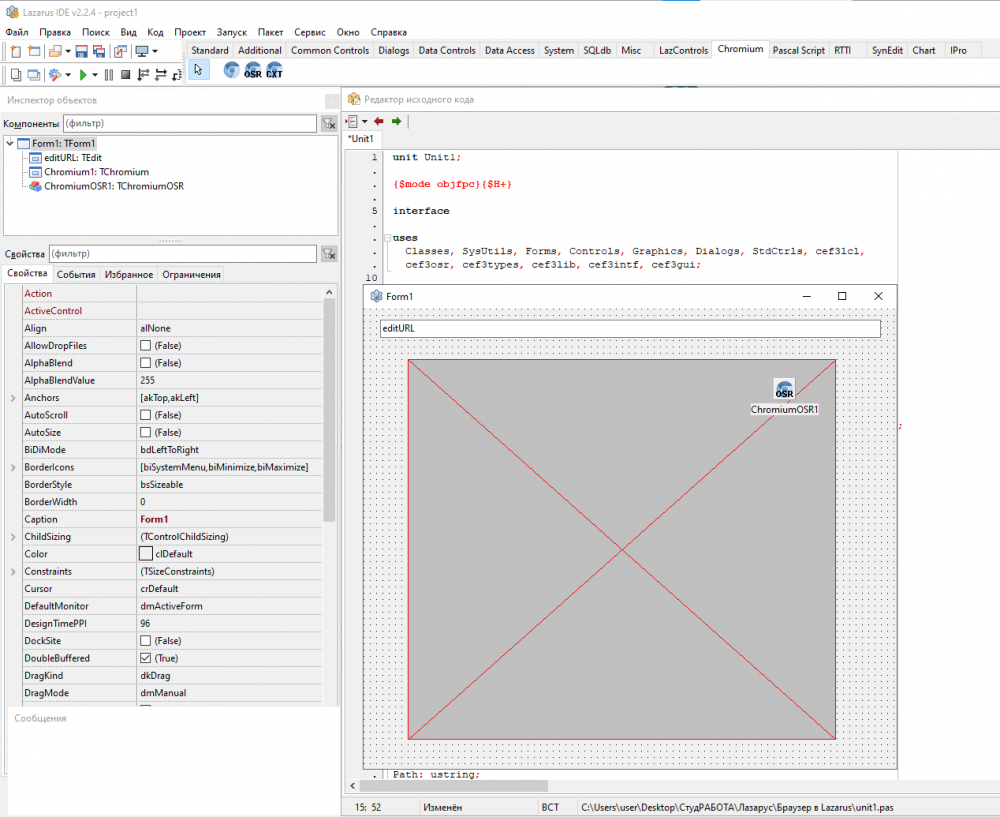Uncheck the DoubleBuffered property checkbox
This screenshot has height=817, width=1000.
[x=146, y=658]
